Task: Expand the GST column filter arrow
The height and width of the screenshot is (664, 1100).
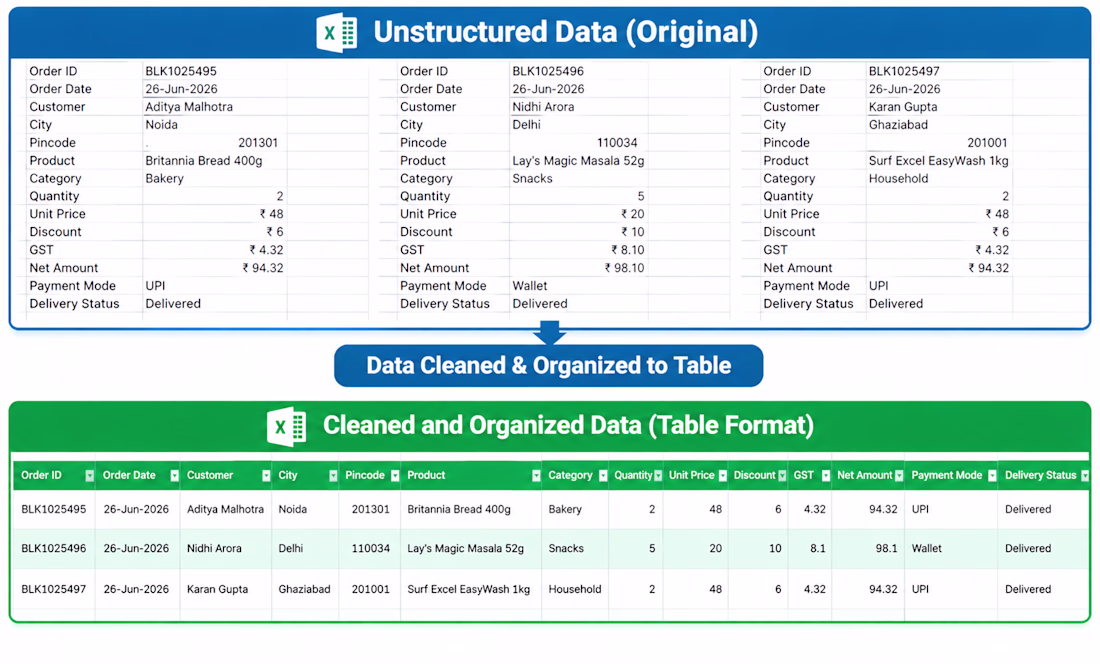Action: (826, 476)
